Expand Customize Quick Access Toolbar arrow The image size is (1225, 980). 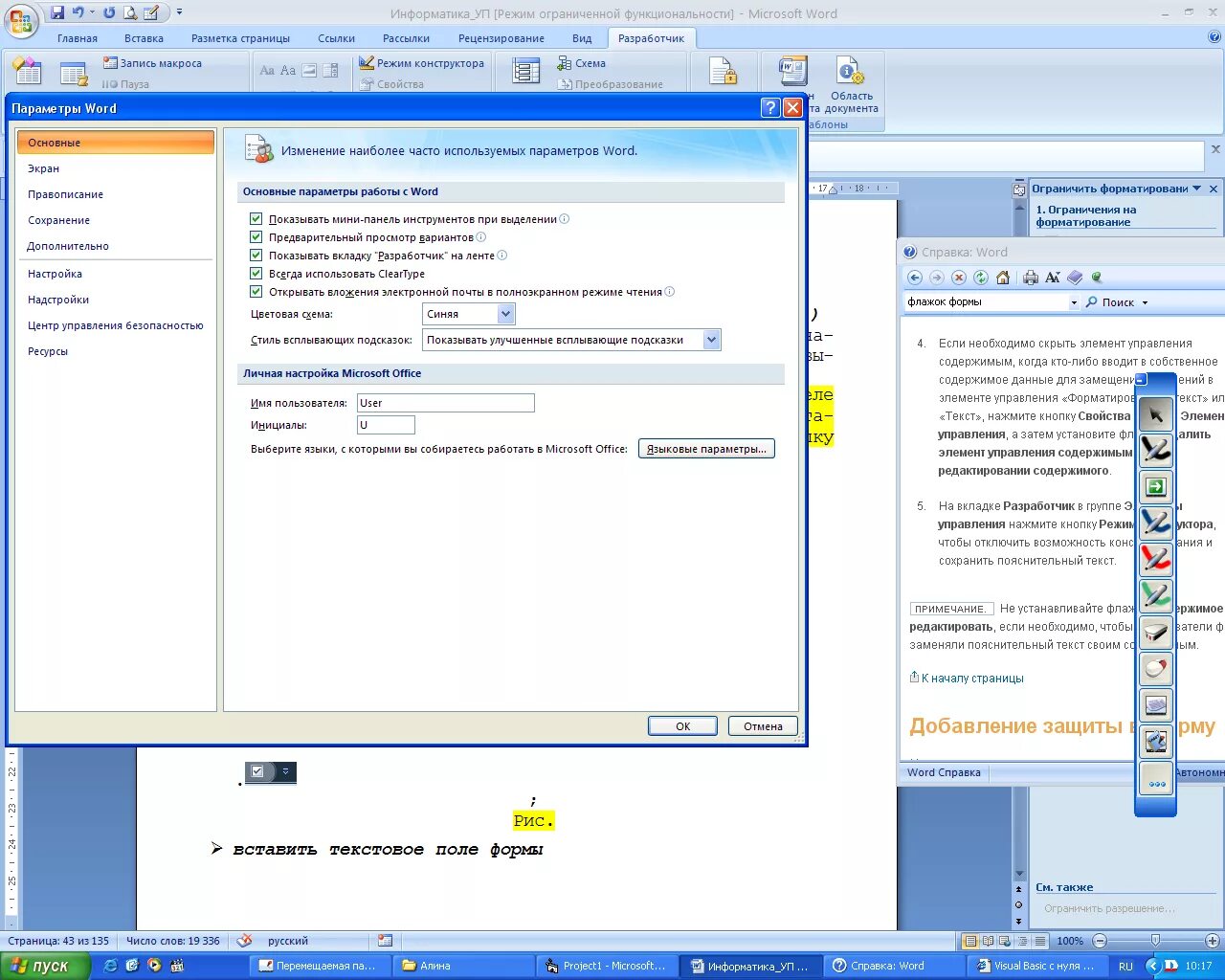tap(179, 12)
